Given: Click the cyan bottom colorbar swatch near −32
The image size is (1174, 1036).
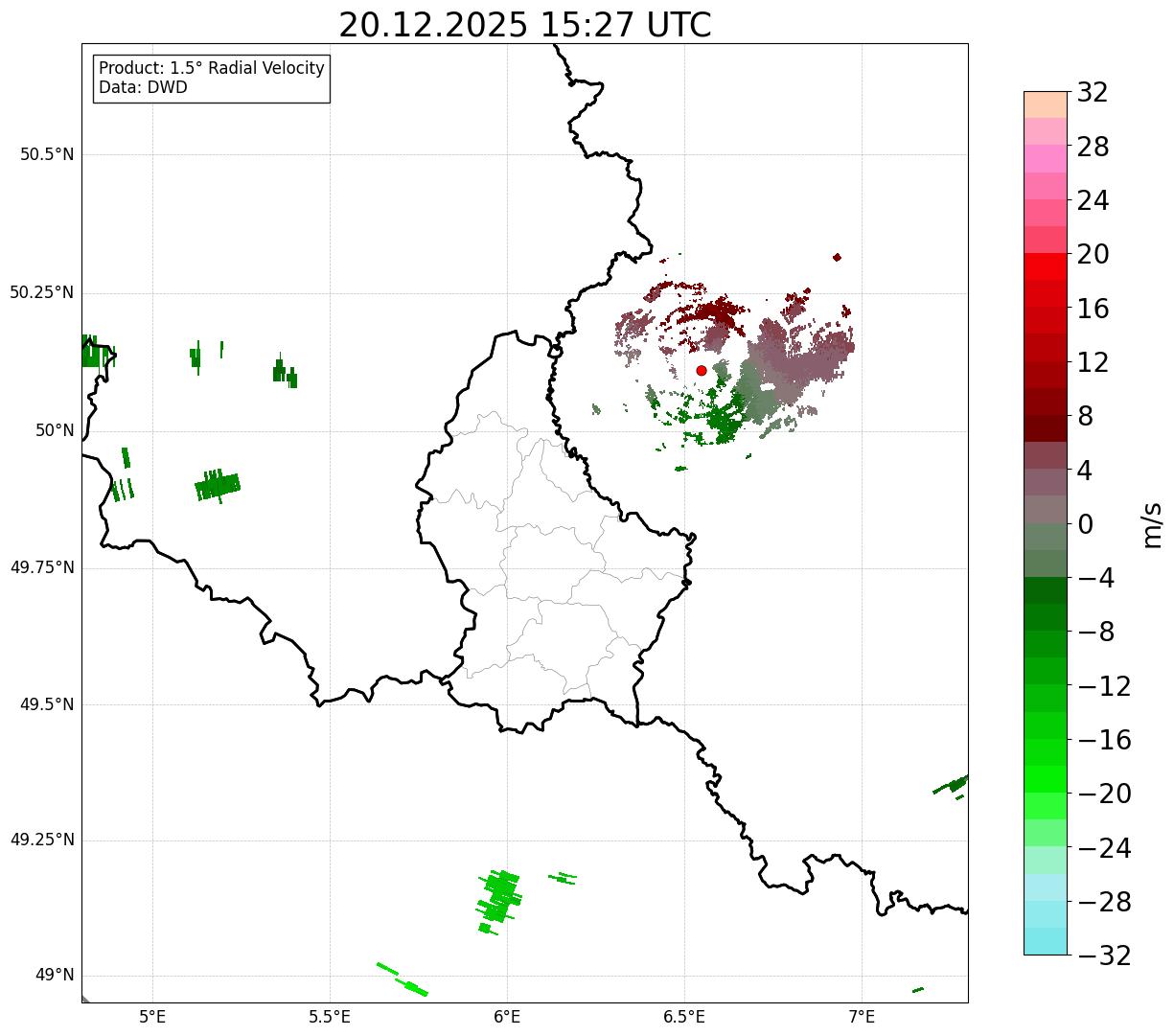Looking at the screenshot, I should coord(1046,941).
